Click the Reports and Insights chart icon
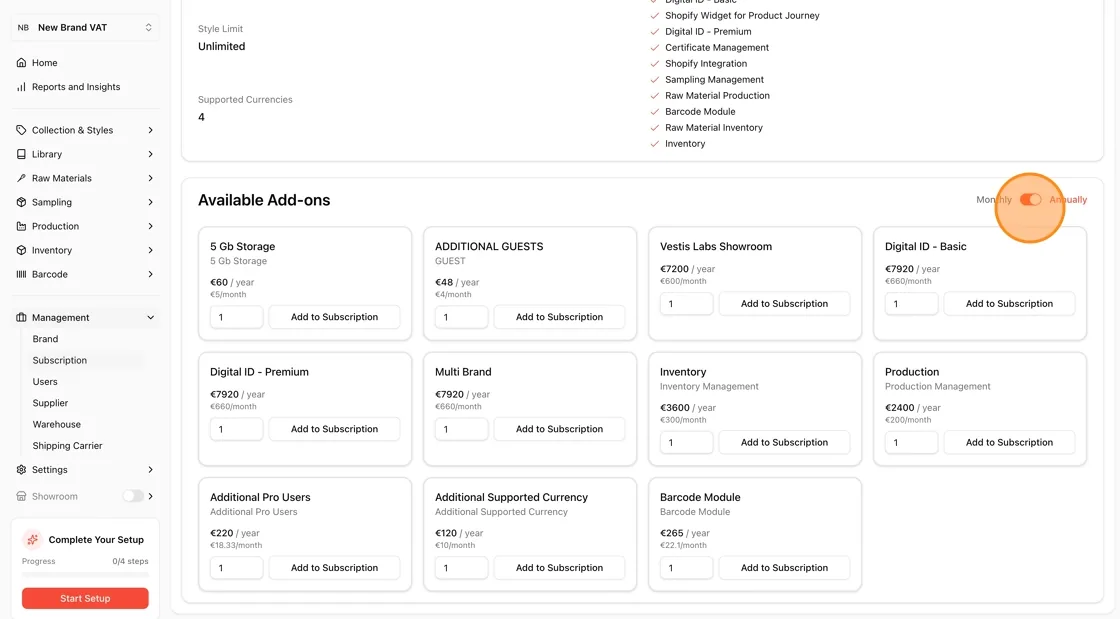 pos(21,87)
